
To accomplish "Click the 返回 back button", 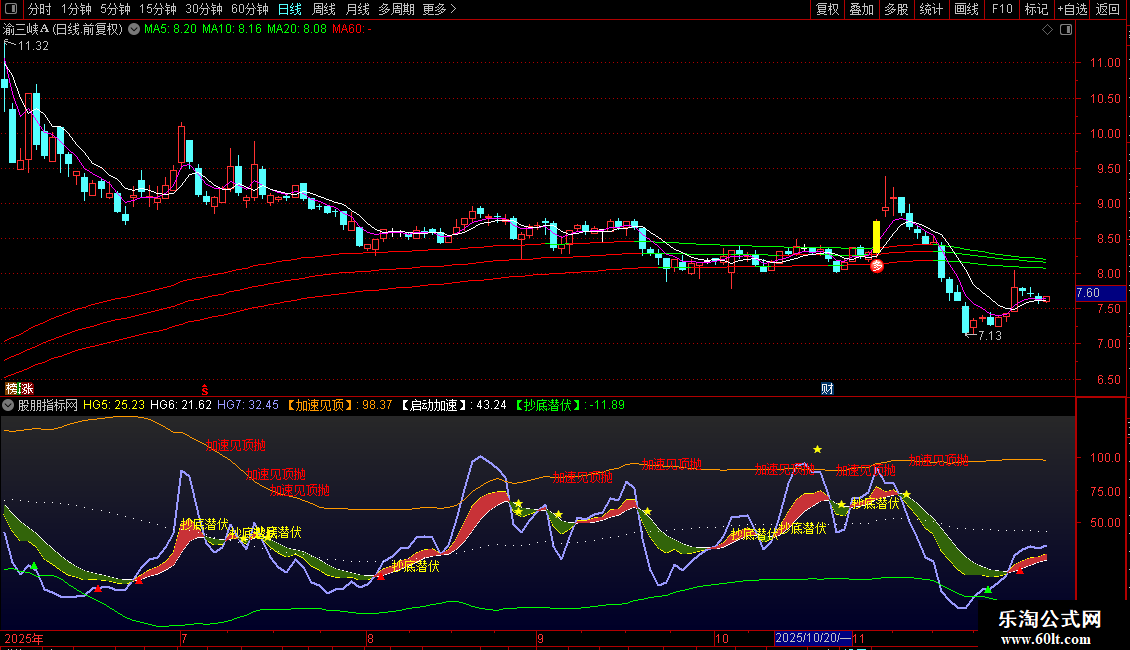I will point(1108,10).
